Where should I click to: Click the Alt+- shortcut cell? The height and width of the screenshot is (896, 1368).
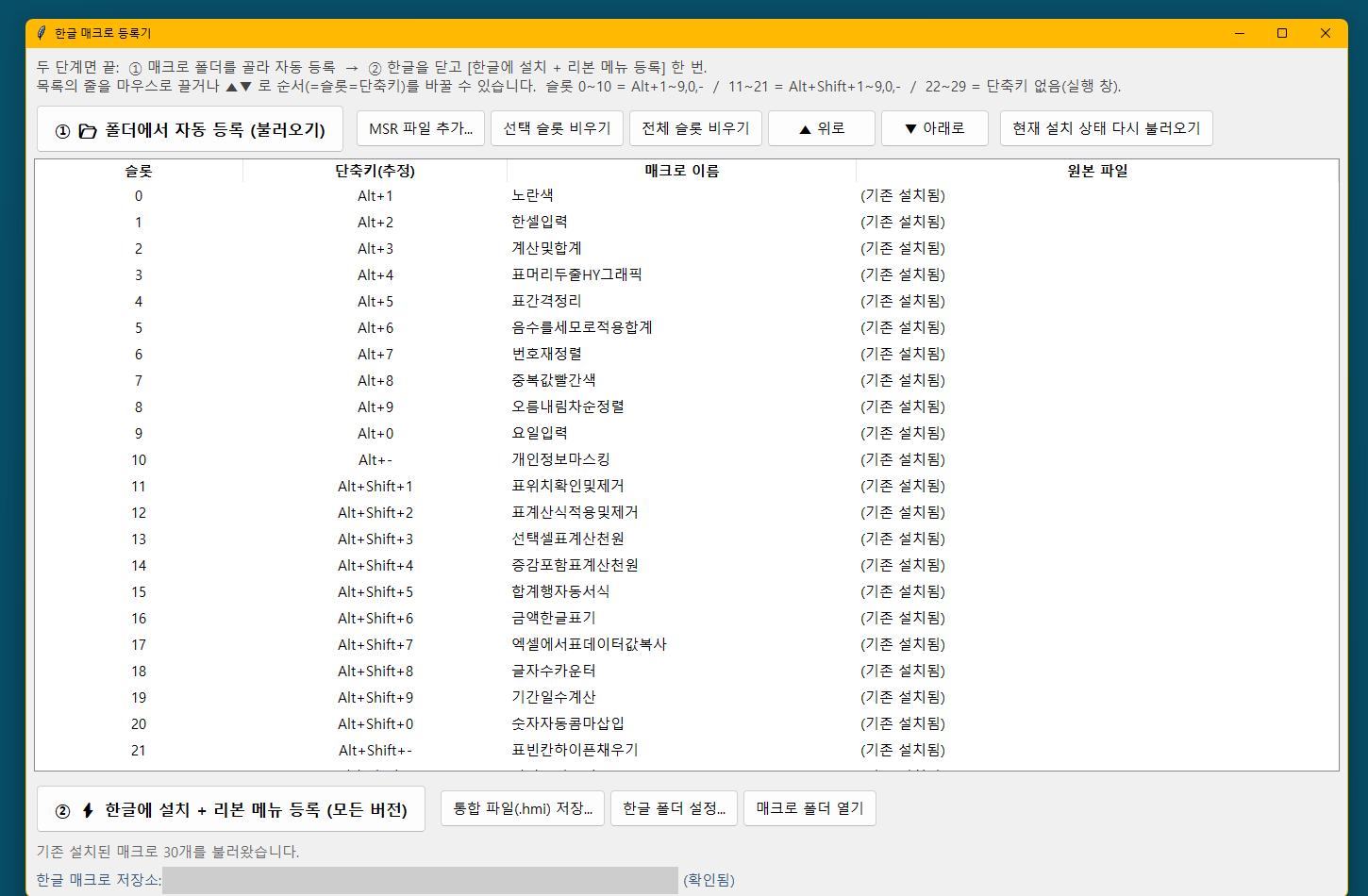pyautogui.click(x=375, y=460)
